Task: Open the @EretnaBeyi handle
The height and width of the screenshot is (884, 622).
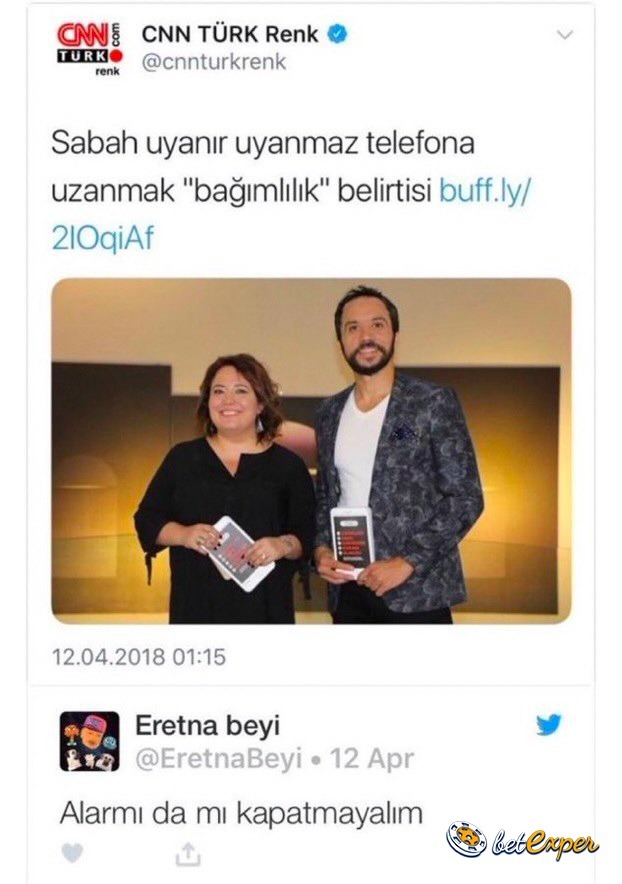Action: coord(219,759)
